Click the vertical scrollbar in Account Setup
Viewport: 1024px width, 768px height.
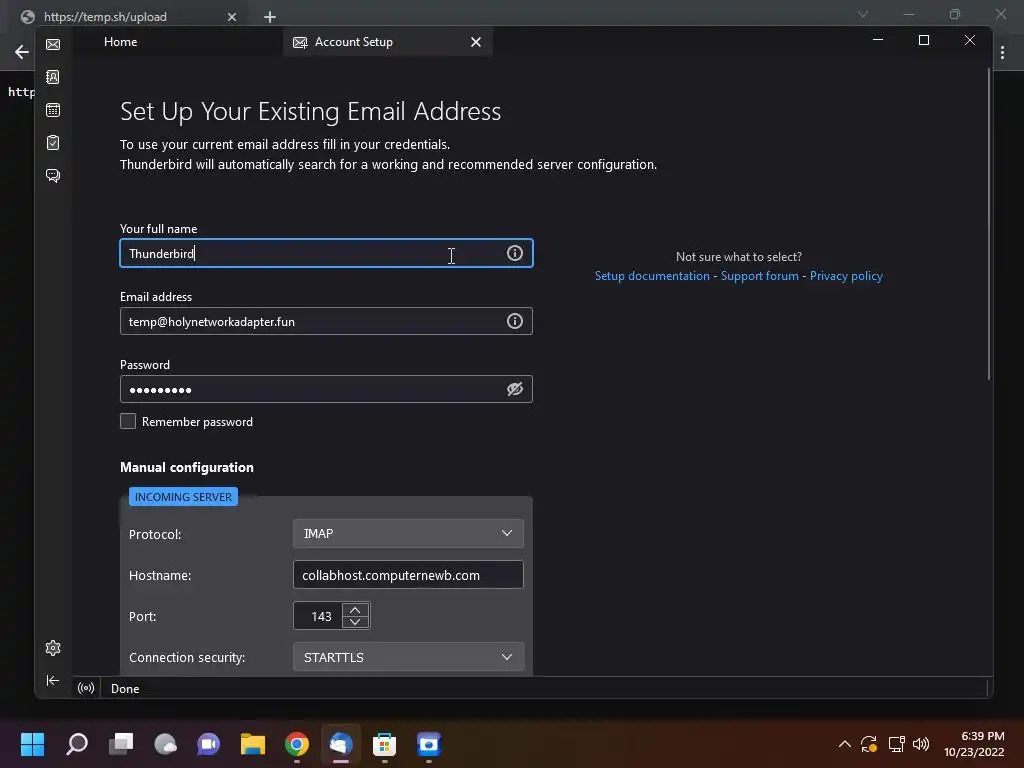(989, 223)
